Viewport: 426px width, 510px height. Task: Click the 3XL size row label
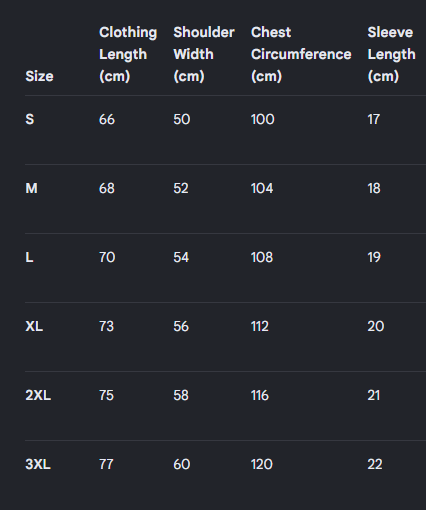point(38,464)
